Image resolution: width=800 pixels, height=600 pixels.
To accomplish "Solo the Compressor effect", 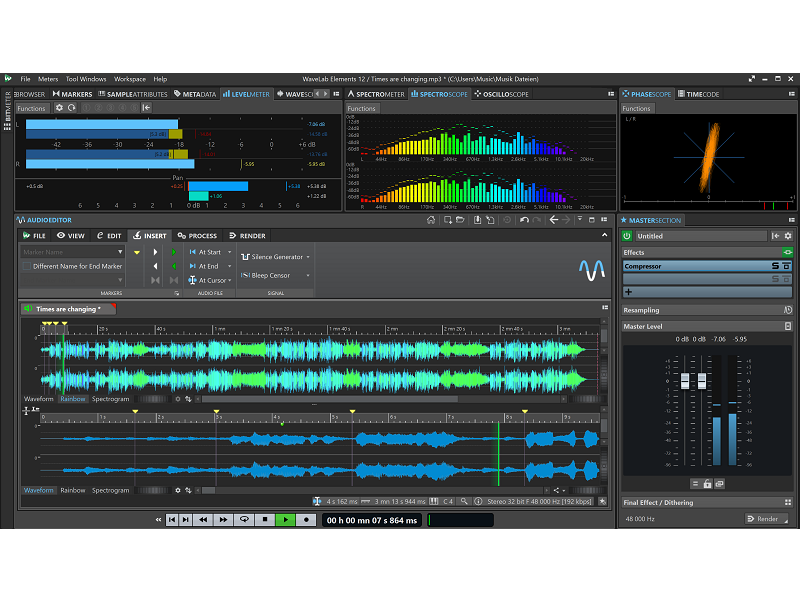I will click(775, 266).
